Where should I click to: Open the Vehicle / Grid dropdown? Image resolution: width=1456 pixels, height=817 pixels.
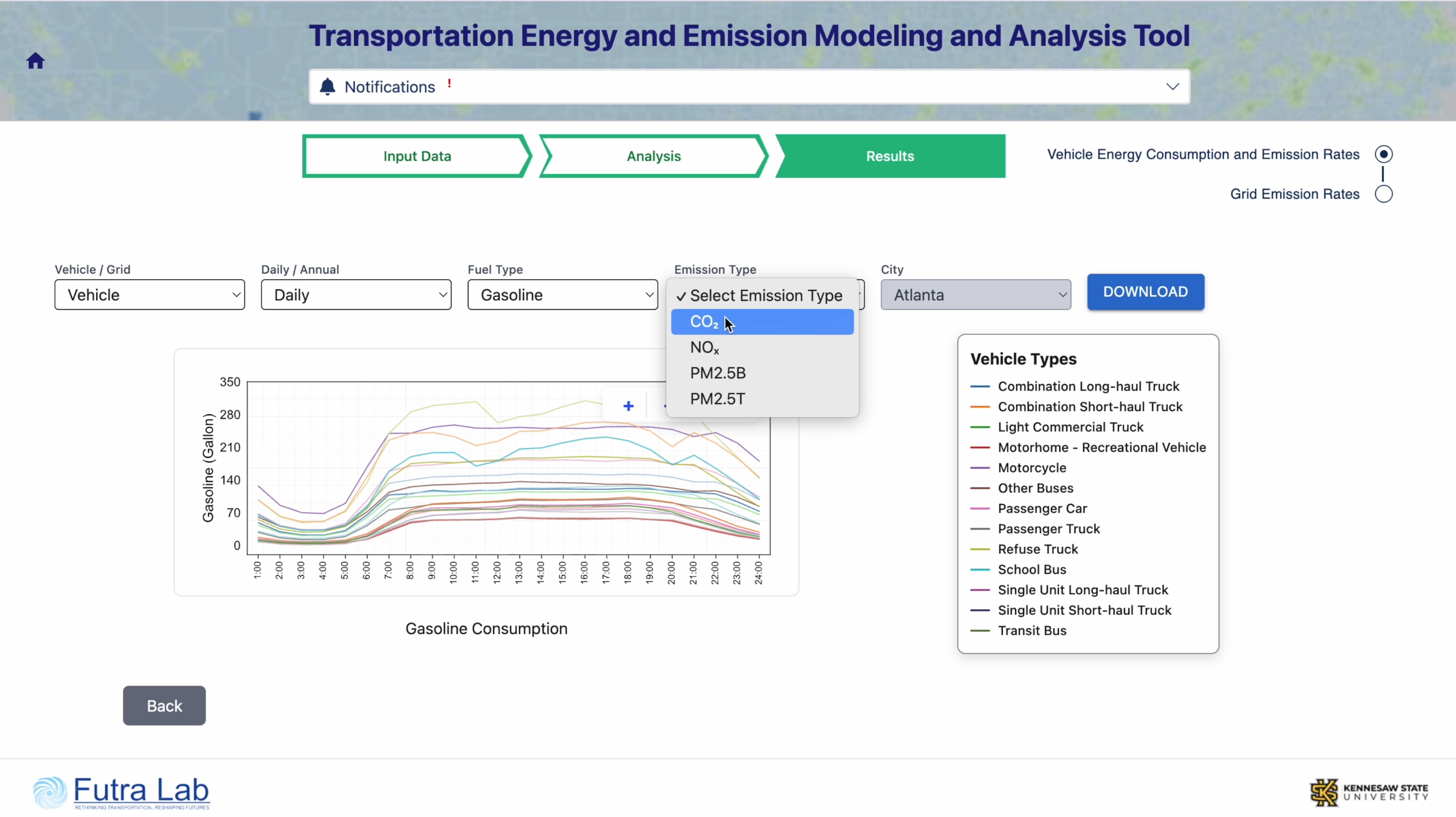tap(149, 295)
